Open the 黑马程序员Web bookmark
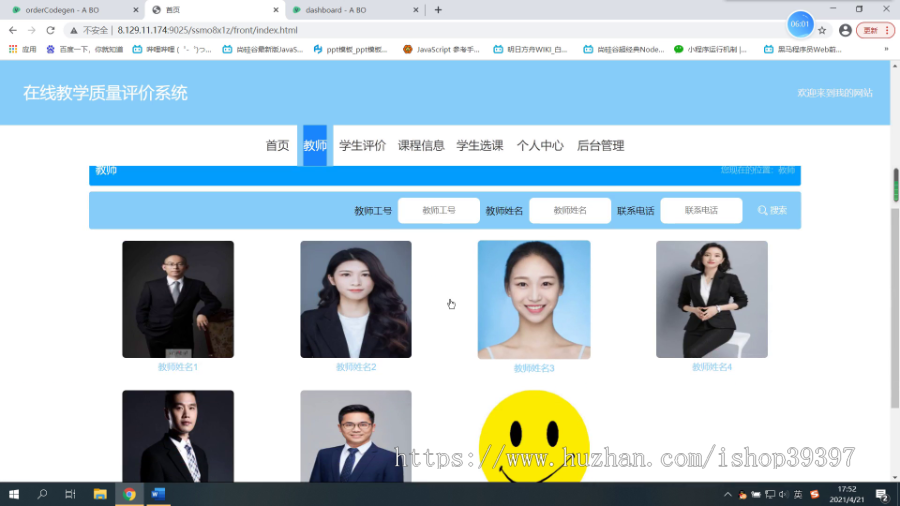The height and width of the screenshot is (506, 900). pyautogui.click(x=802, y=49)
